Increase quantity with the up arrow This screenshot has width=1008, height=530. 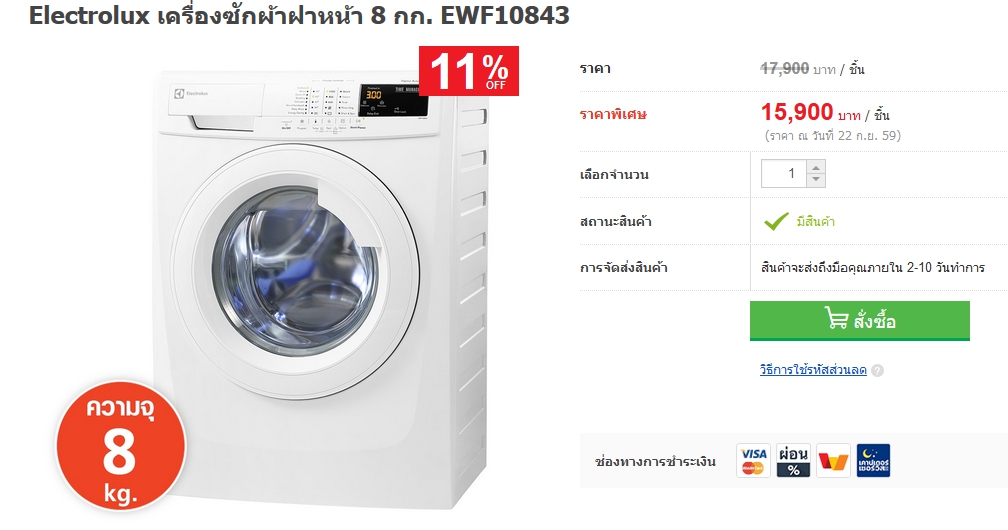click(x=816, y=167)
